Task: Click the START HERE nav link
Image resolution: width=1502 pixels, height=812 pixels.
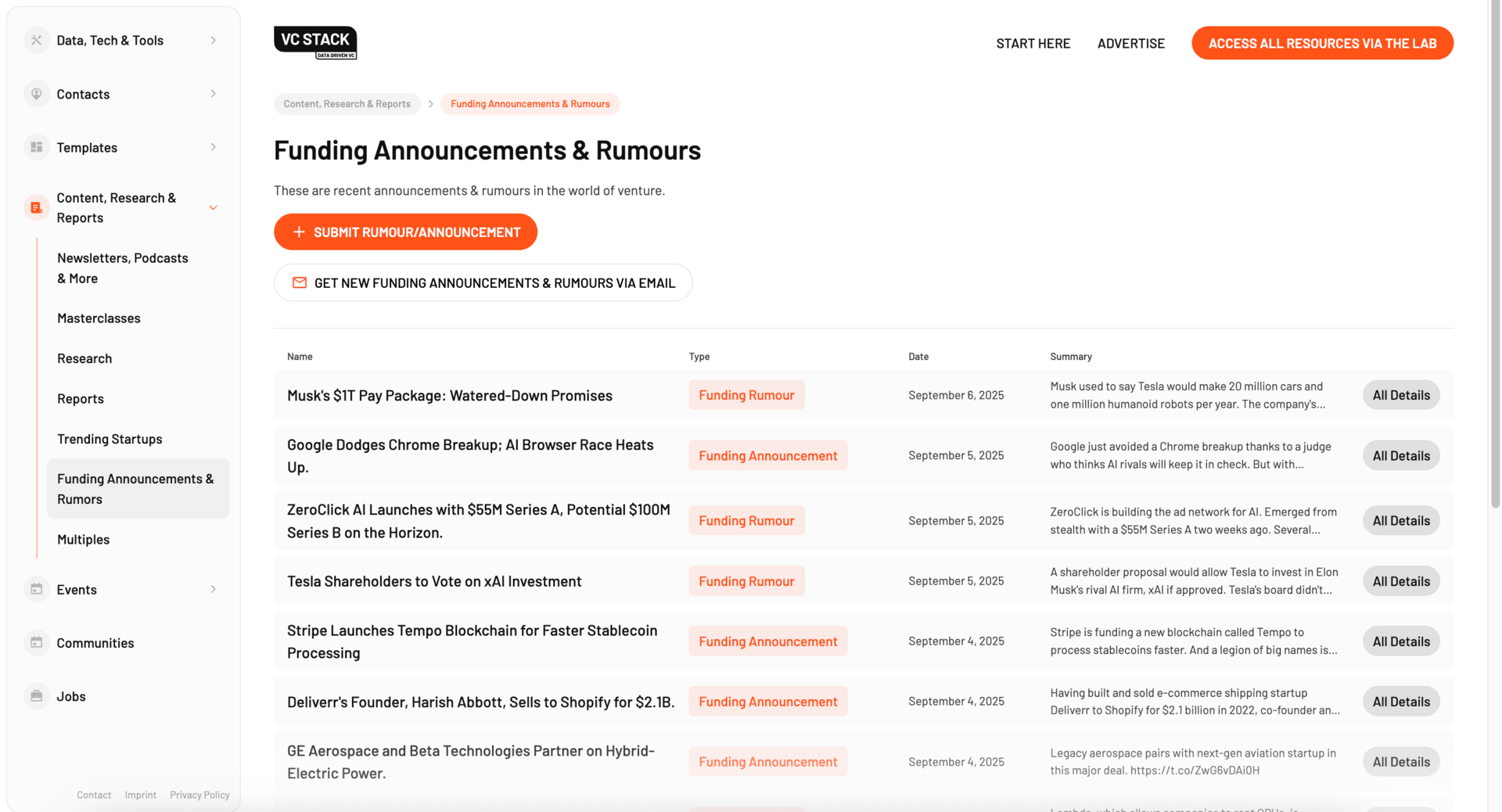Action: (x=1033, y=43)
